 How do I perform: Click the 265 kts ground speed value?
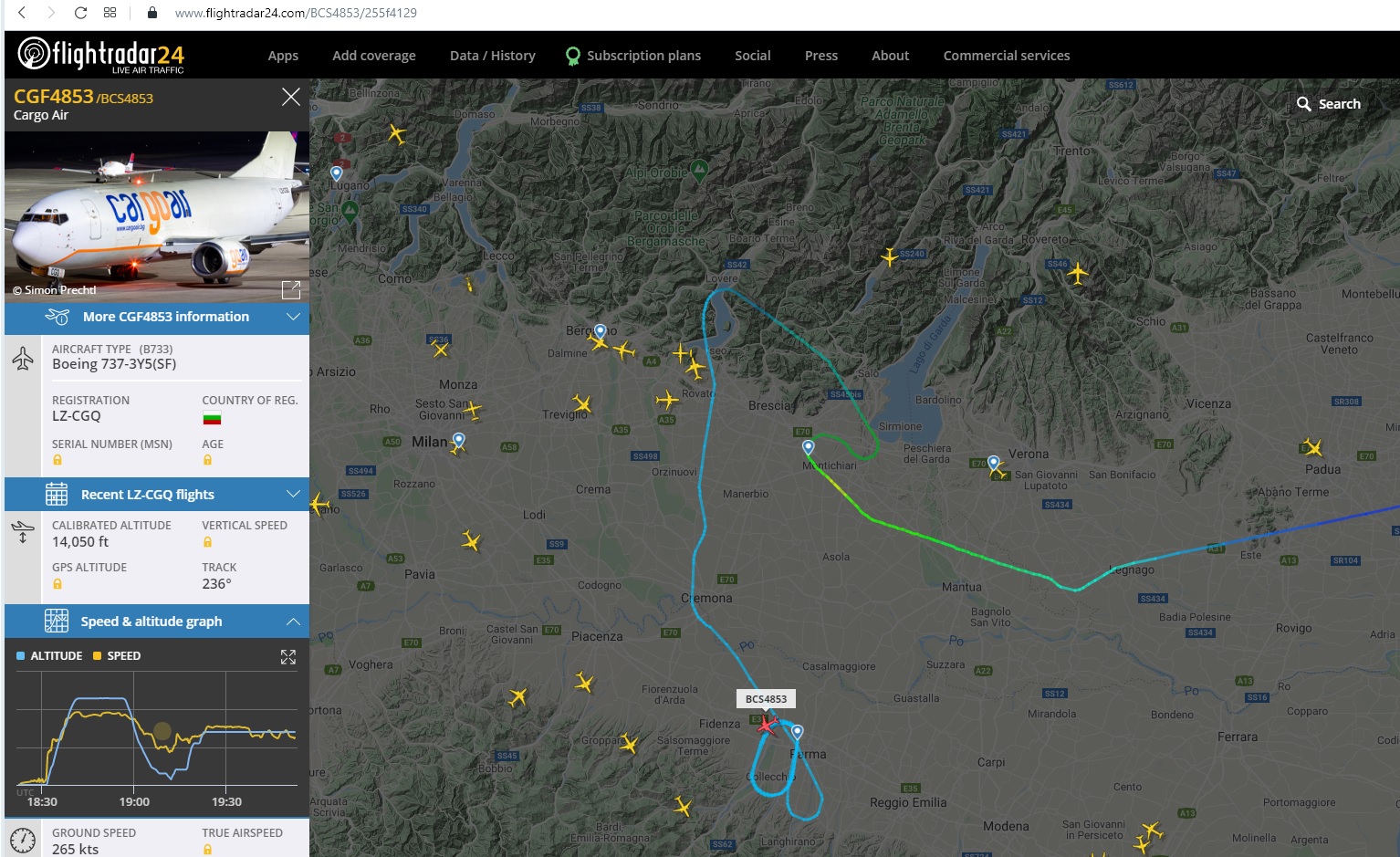[x=76, y=850]
